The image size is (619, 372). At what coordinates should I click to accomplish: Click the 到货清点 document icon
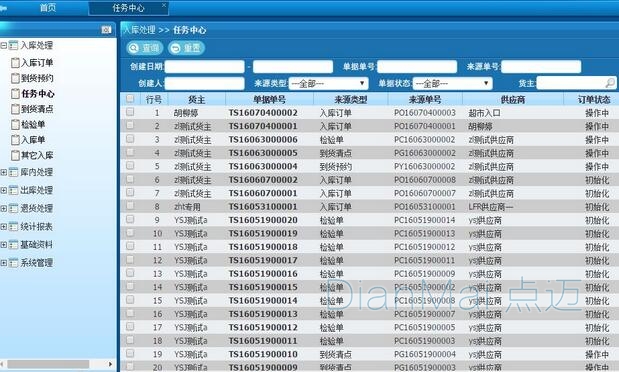(15, 109)
